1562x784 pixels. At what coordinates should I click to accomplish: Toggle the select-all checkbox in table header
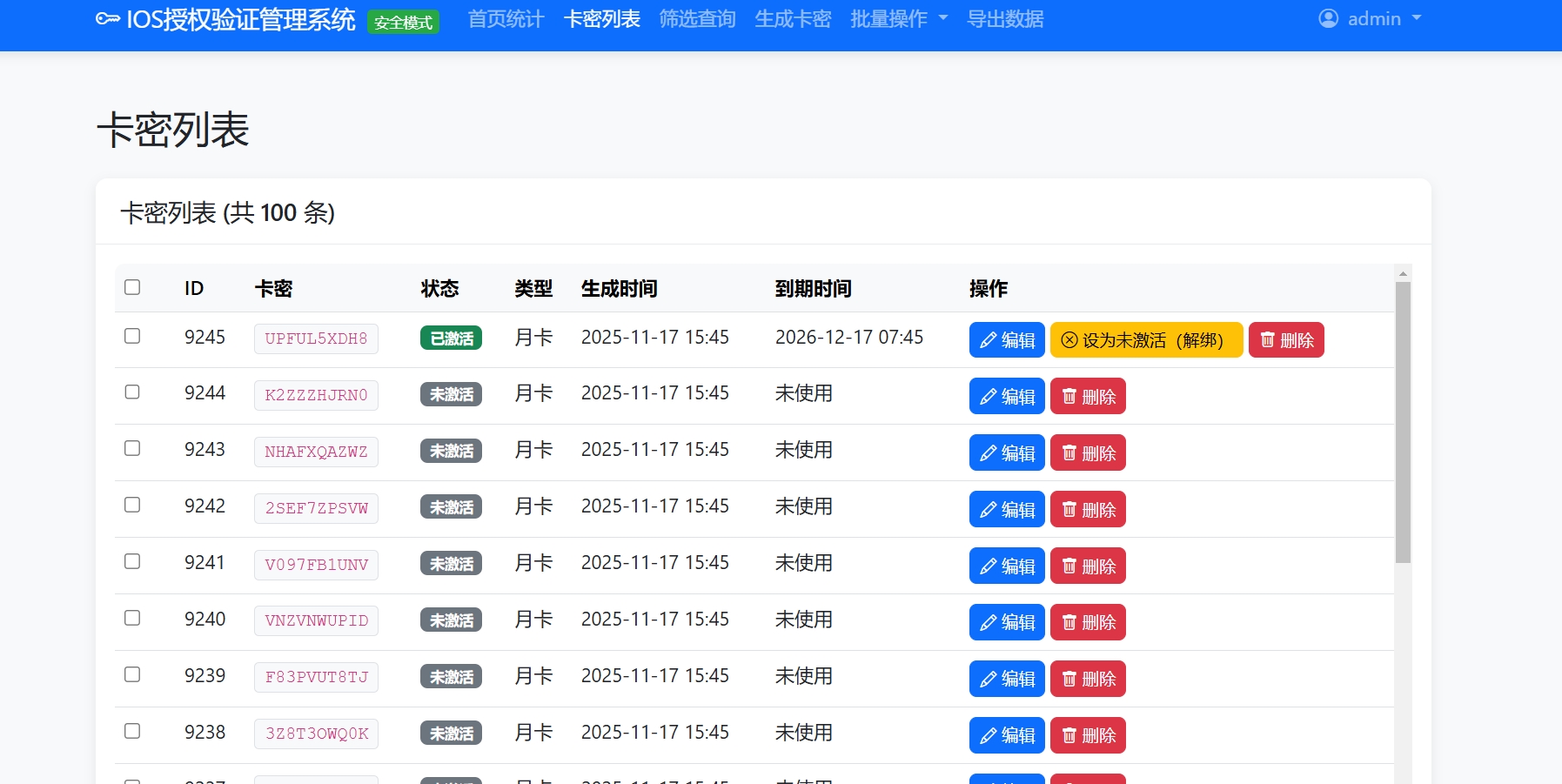pos(132,286)
